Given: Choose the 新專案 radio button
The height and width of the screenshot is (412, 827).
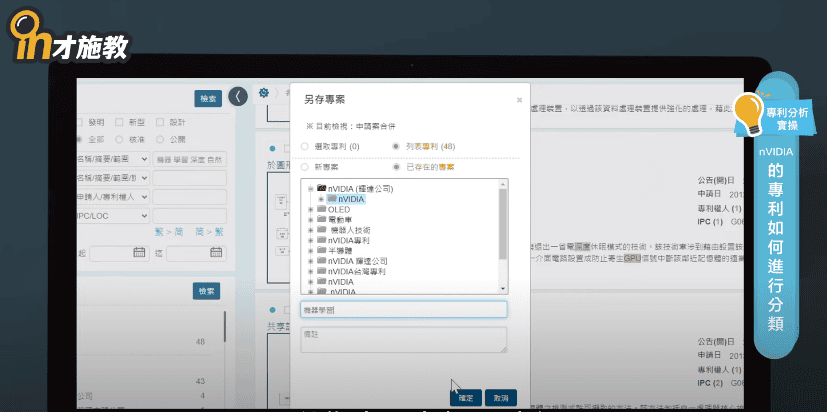Looking at the screenshot, I should click(x=305, y=166).
